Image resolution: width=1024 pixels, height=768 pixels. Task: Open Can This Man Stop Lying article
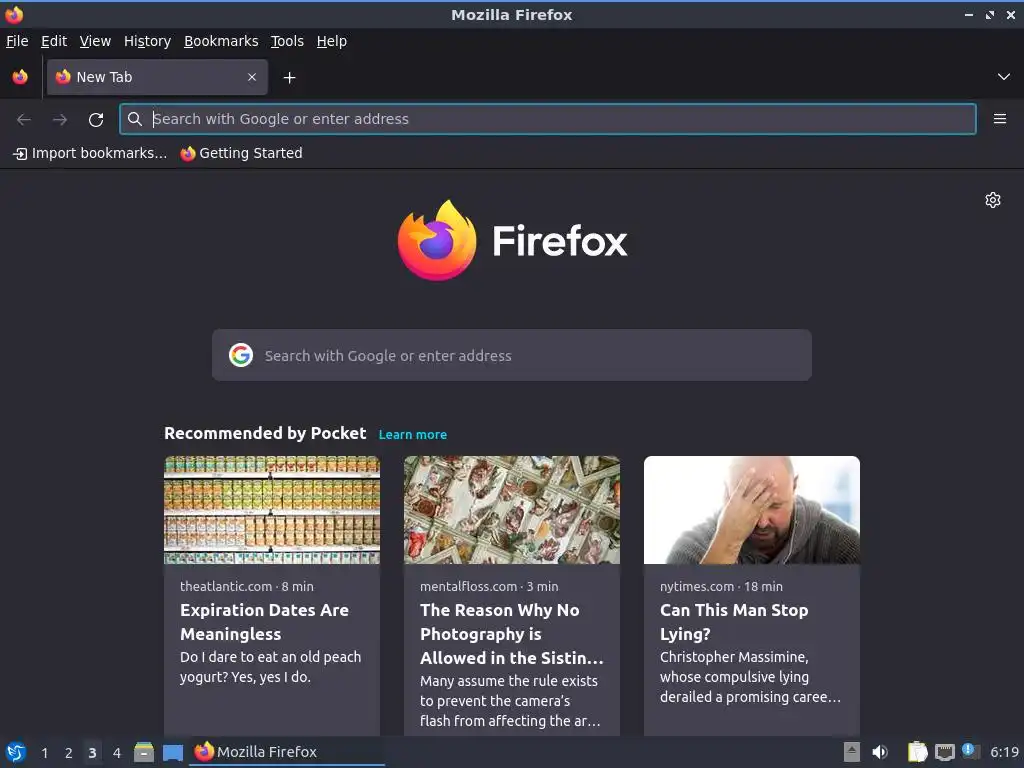click(734, 622)
